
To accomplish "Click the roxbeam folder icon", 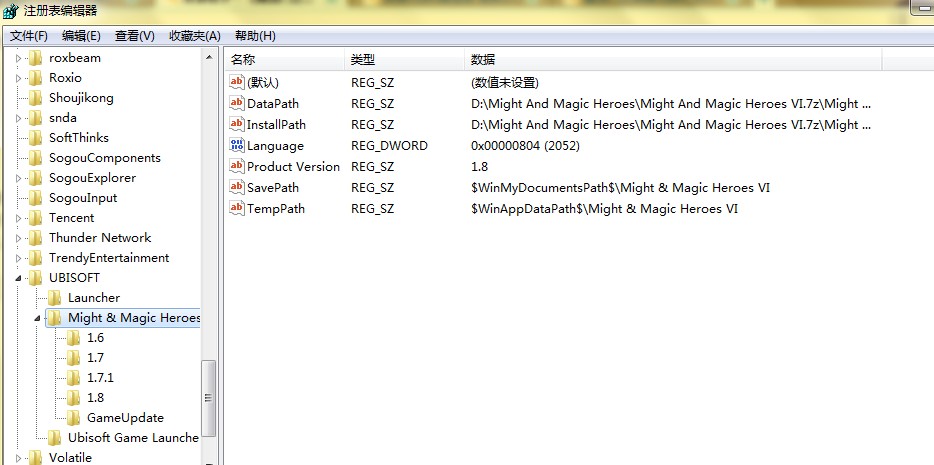I will click(x=36, y=58).
